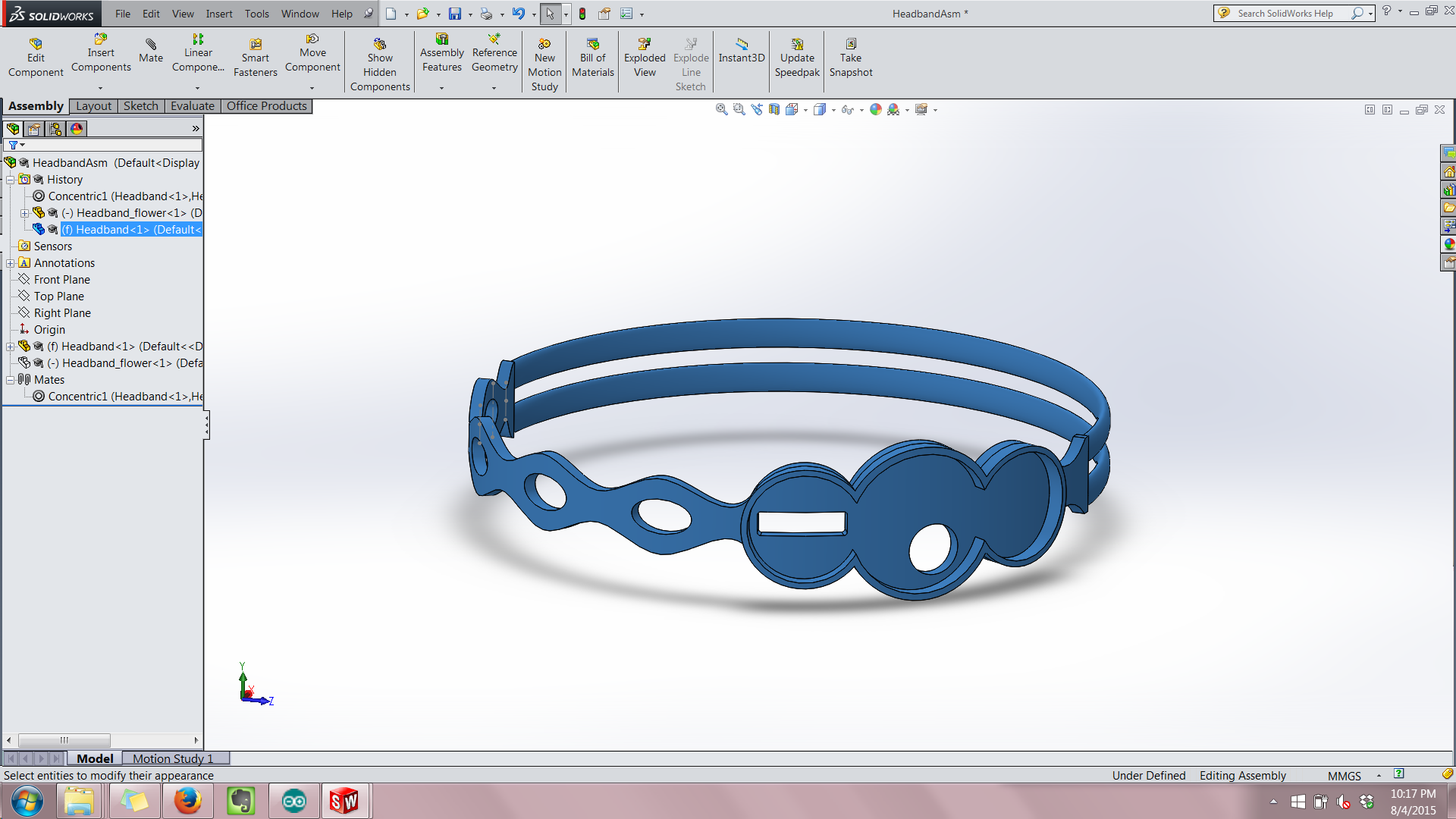Open the DisplayManager tab icon

pyautogui.click(x=77, y=129)
